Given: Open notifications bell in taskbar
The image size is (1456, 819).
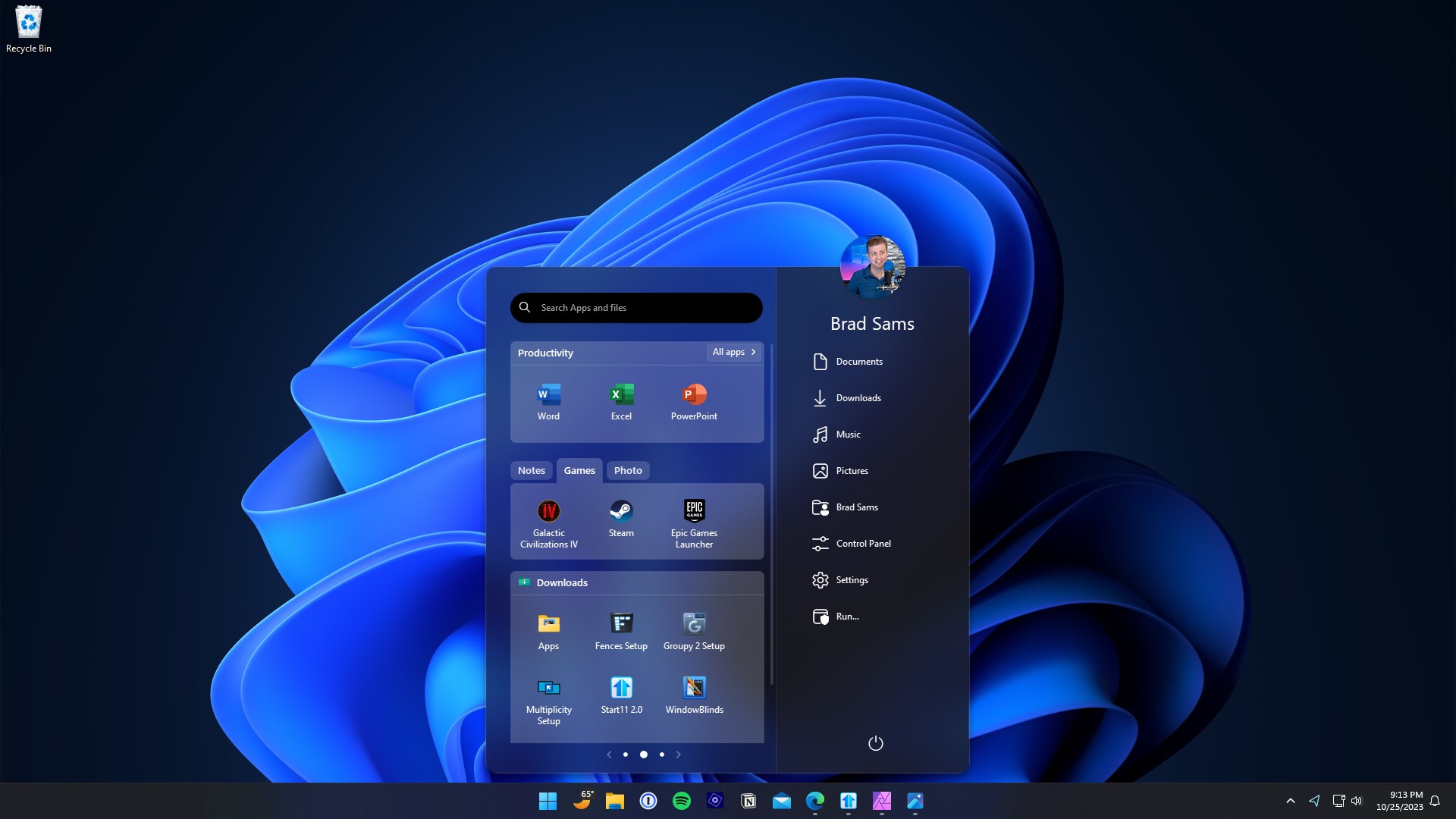Looking at the screenshot, I should [x=1435, y=801].
